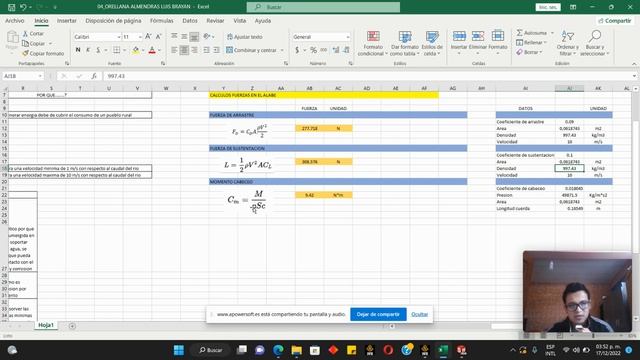Image resolution: width=640 pixels, height=360 pixels.
Task: Decrease cell indent
Action: 206,50
